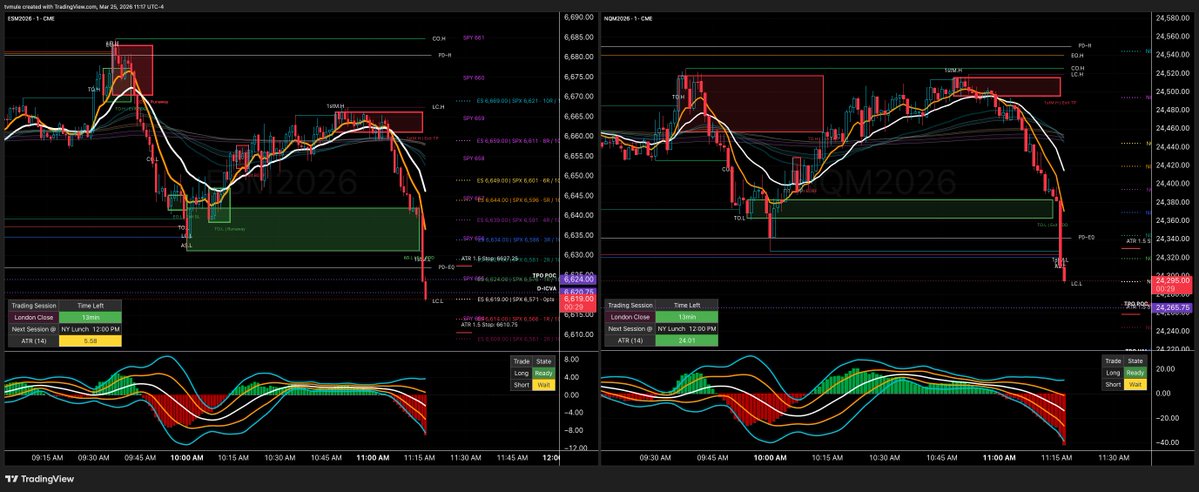Click the 'TPO POC' label on ES chart
1199x492 pixels.
544,274
